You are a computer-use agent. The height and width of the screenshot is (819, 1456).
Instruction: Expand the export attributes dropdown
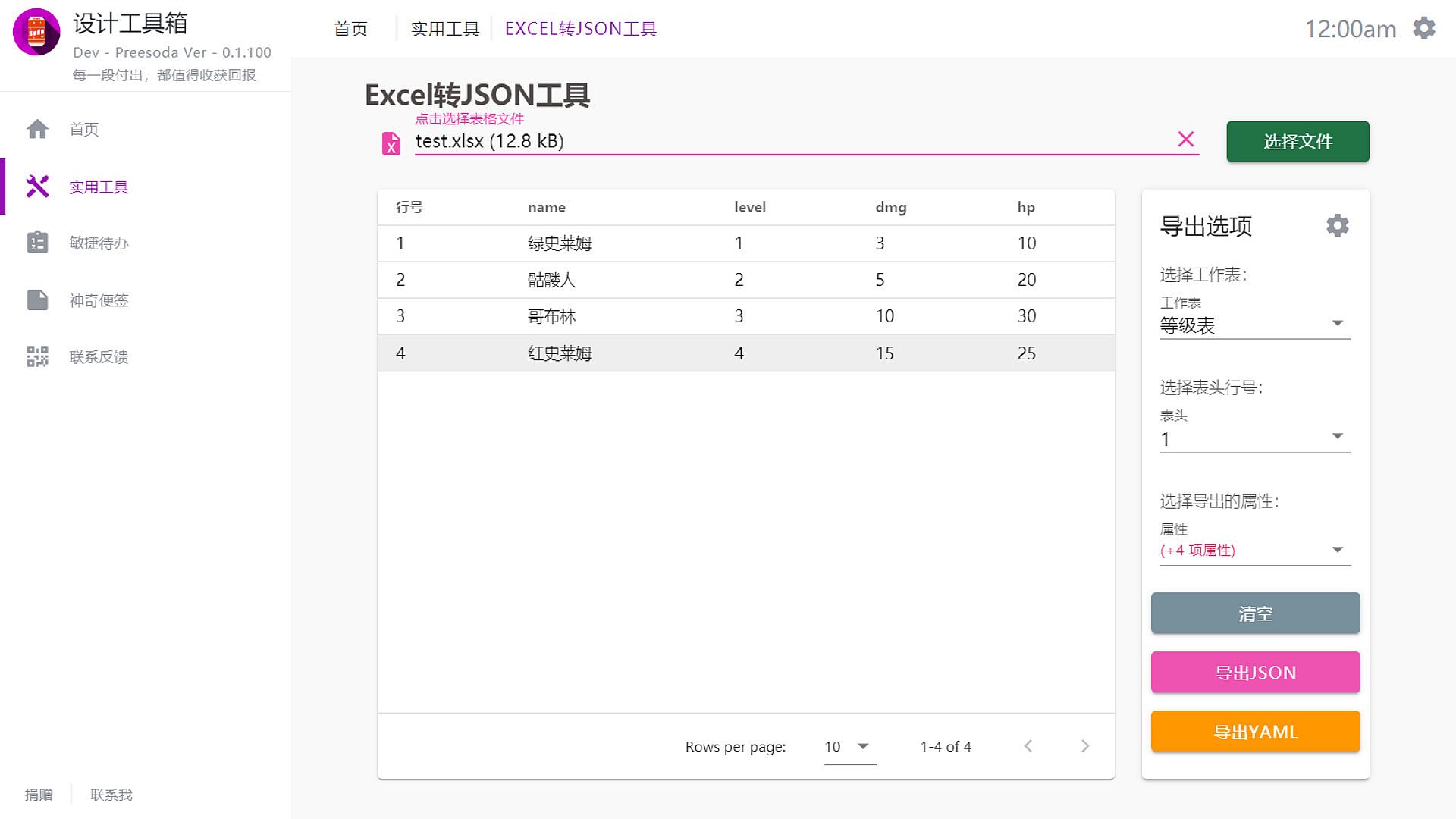(x=1255, y=551)
